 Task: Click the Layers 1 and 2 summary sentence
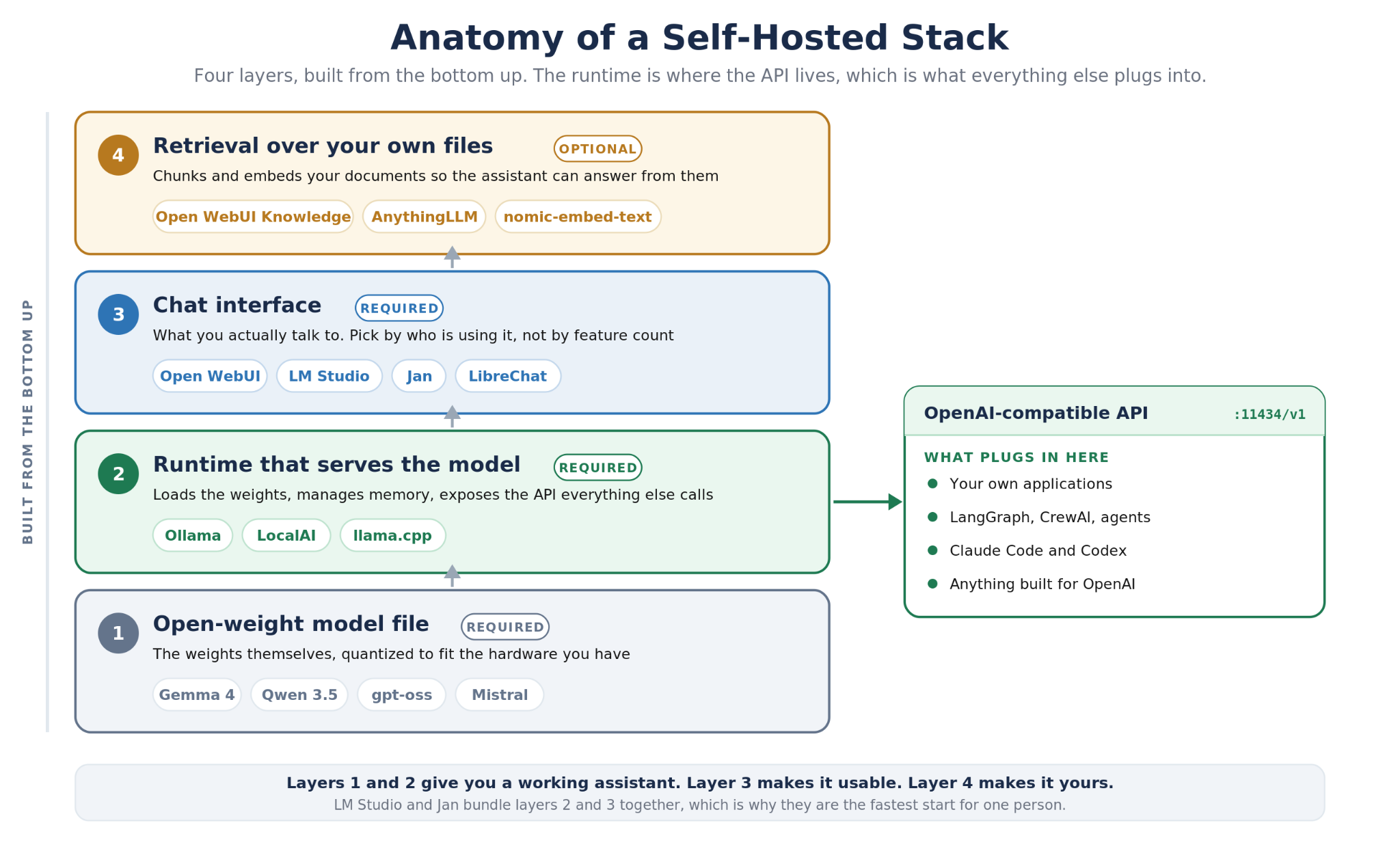click(700, 783)
